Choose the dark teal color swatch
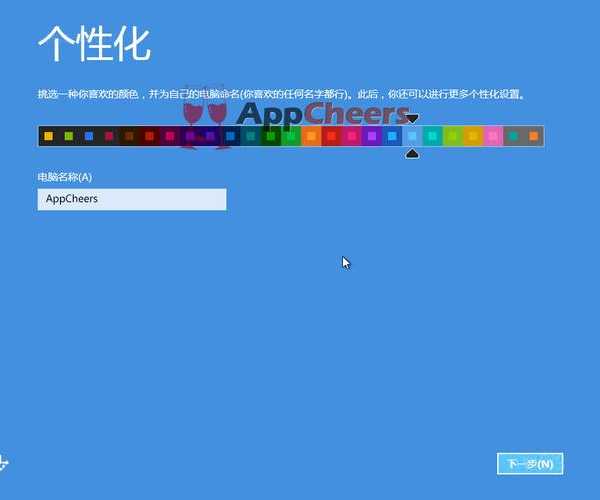The image size is (600, 500). (x=251, y=136)
